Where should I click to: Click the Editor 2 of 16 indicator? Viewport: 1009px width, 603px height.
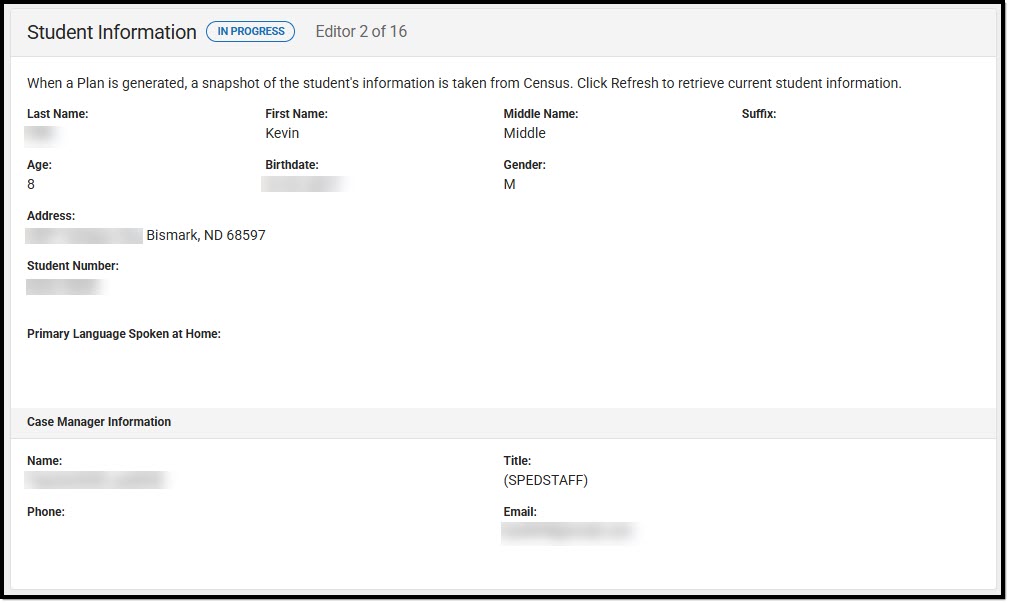[360, 31]
